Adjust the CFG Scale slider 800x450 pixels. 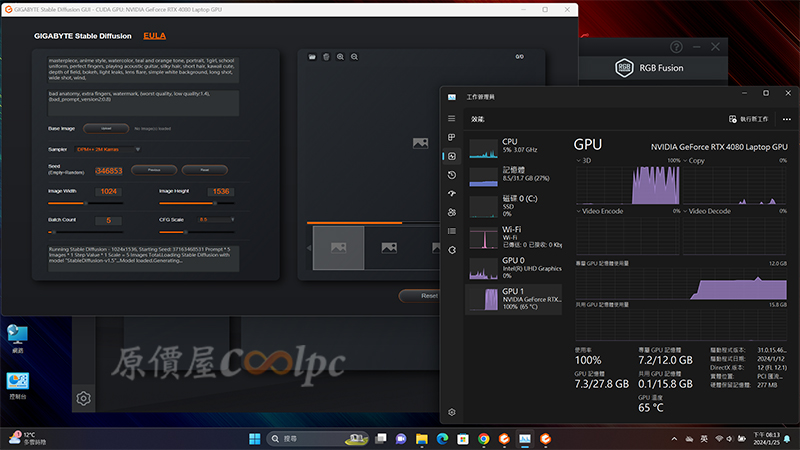[197, 232]
